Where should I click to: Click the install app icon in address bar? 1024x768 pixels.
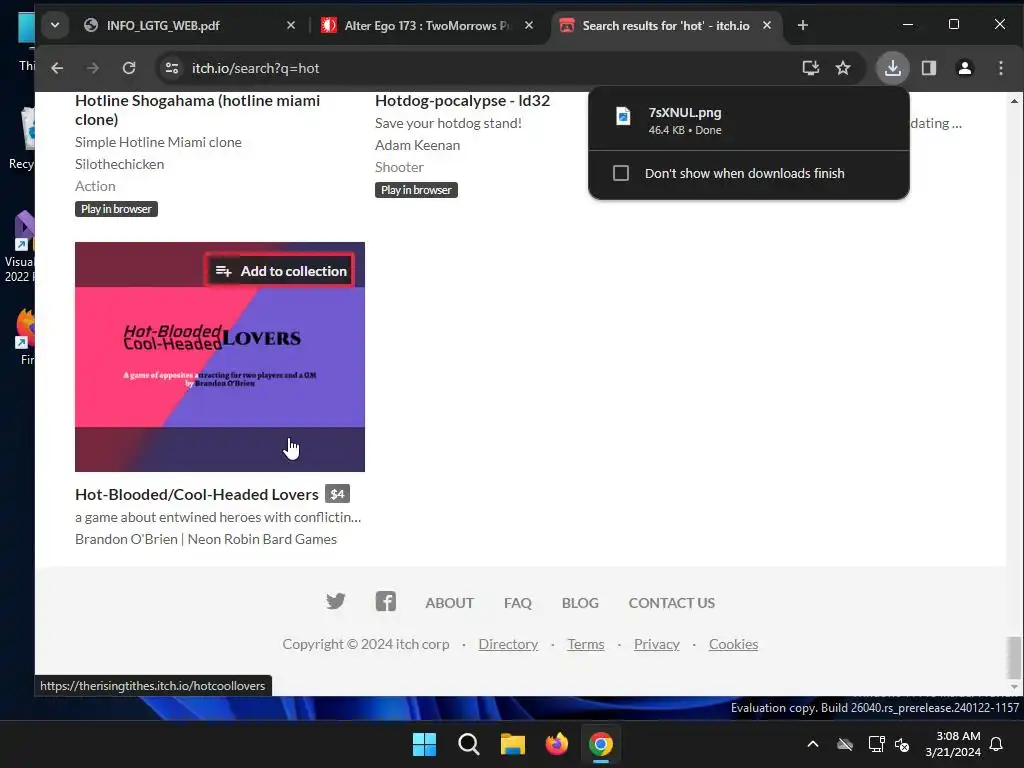coord(810,68)
